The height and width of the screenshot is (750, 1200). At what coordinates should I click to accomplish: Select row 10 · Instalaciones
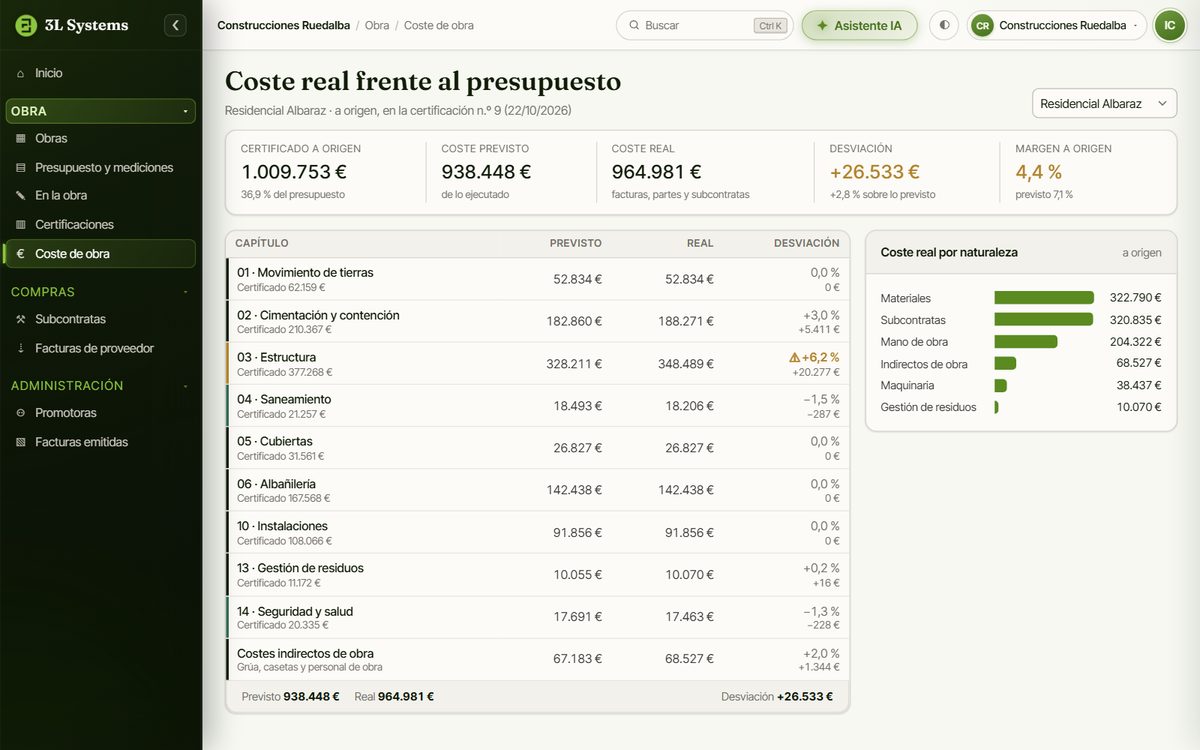pyautogui.click(x=538, y=532)
